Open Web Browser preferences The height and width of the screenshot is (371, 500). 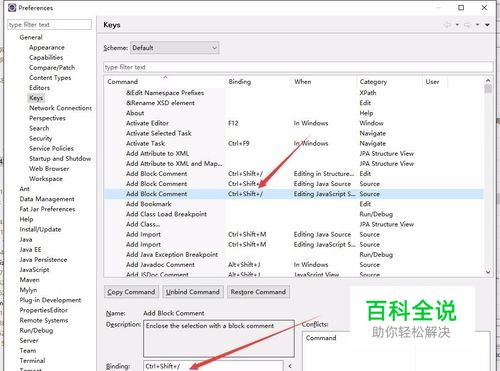(49, 169)
